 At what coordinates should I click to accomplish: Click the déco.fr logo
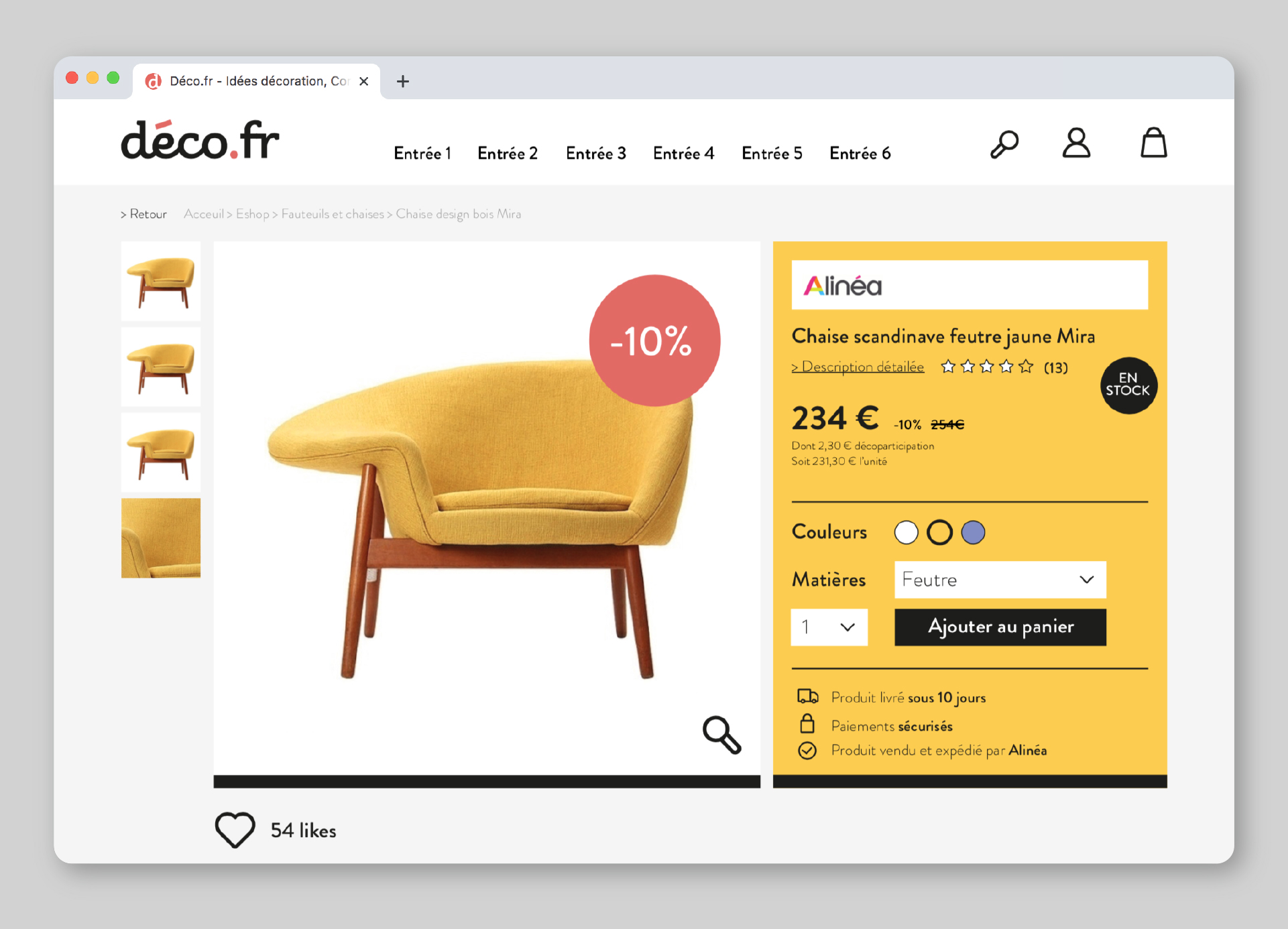pyautogui.click(x=200, y=140)
